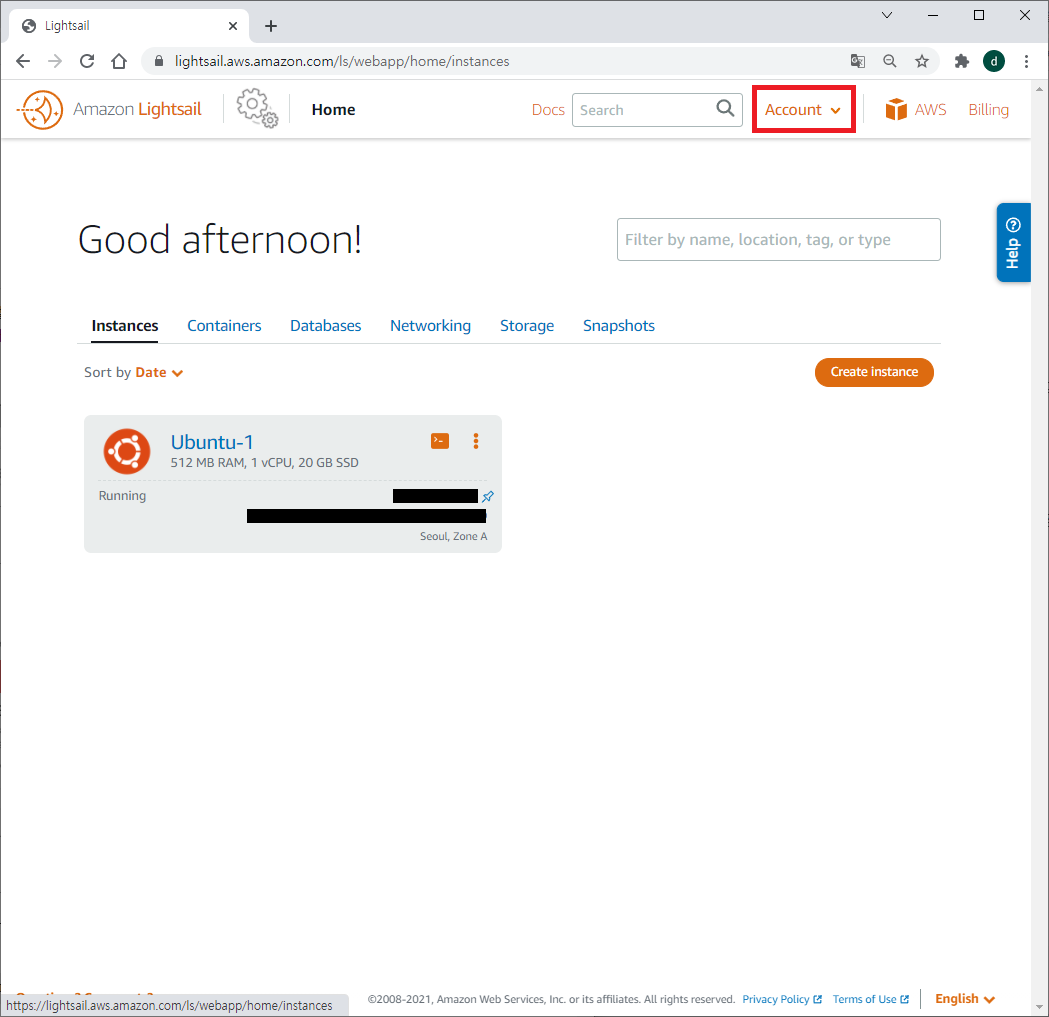This screenshot has height=1017, width=1049.
Task: Open a new browser tab with plus
Action: tap(270, 26)
